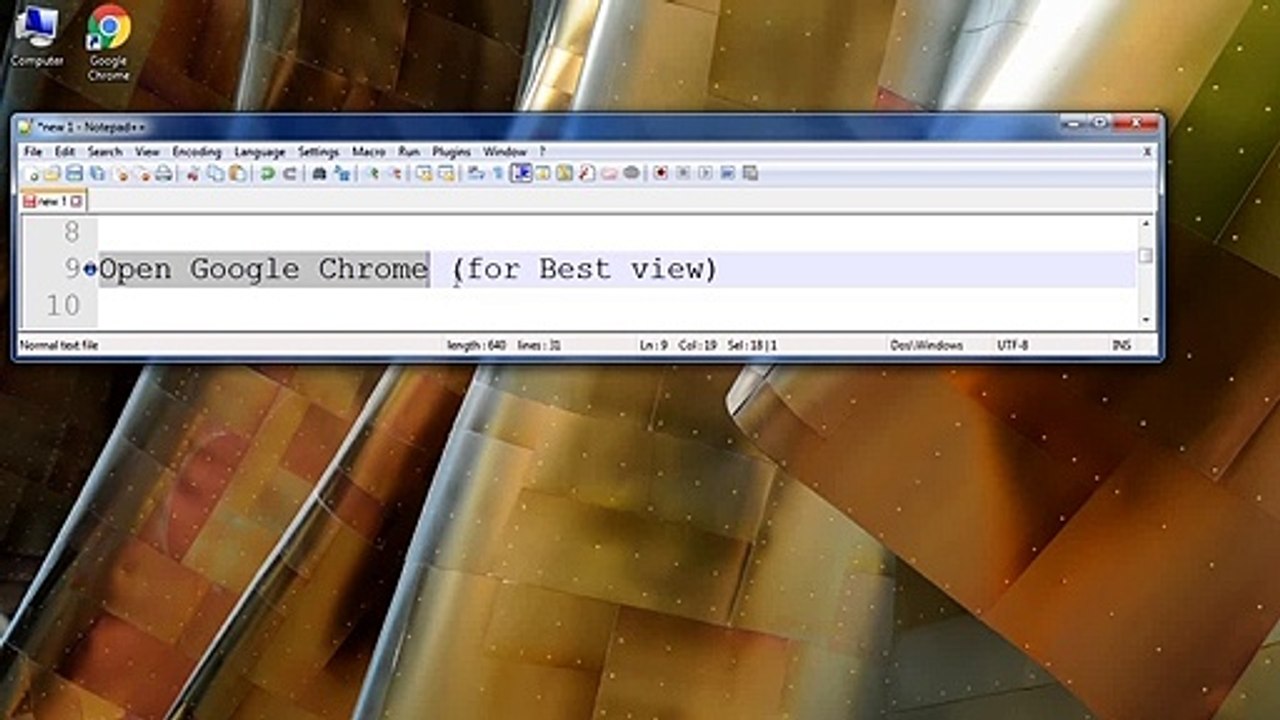Image resolution: width=1280 pixels, height=720 pixels.
Task: Click the text '(for Best view)'
Action: (584, 269)
